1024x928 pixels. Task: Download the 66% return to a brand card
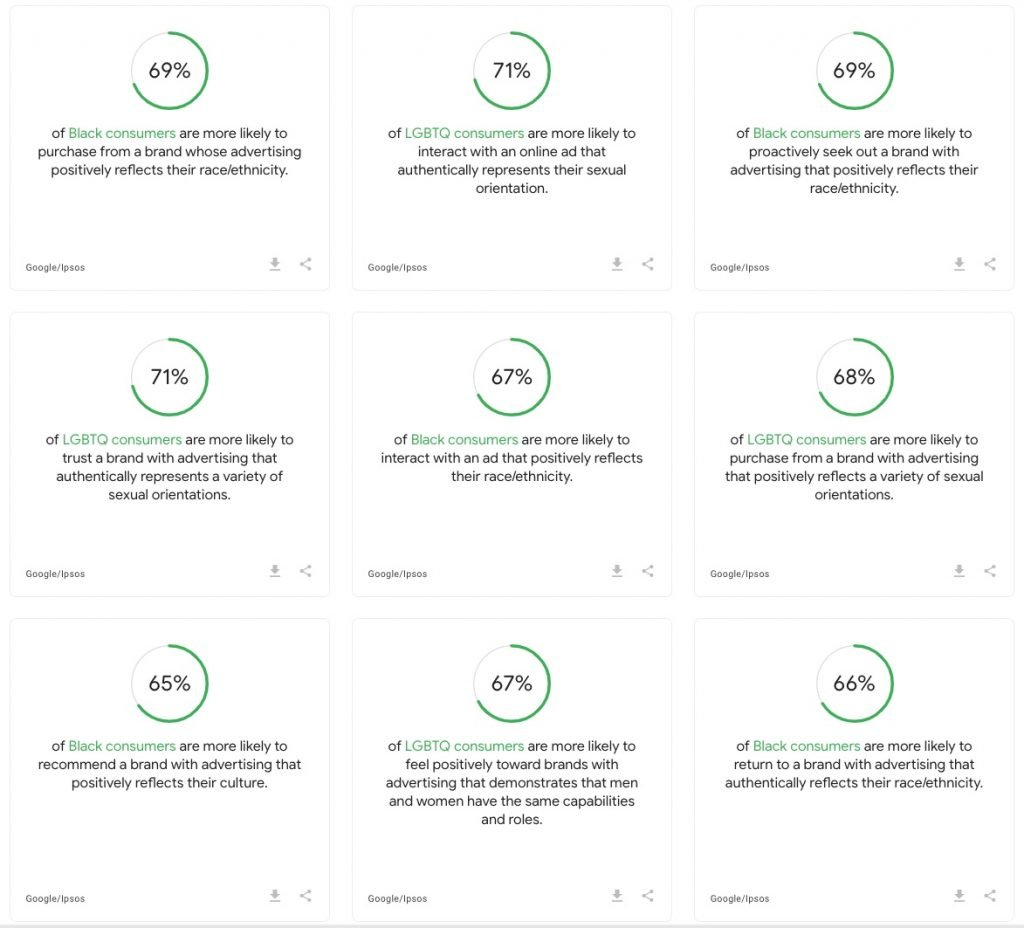[959, 895]
